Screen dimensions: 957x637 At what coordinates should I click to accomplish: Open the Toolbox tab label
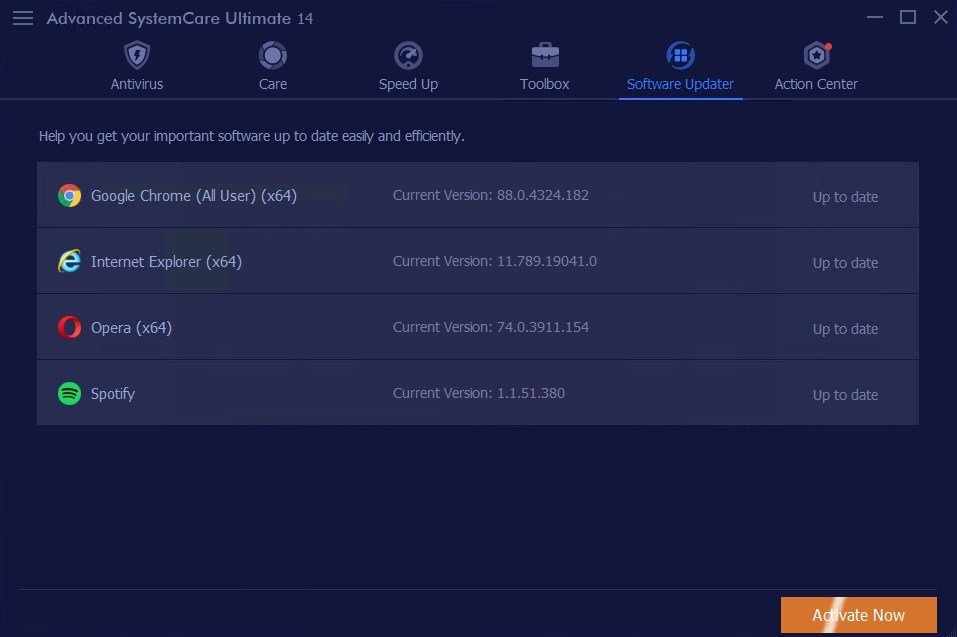click(544, 84)
